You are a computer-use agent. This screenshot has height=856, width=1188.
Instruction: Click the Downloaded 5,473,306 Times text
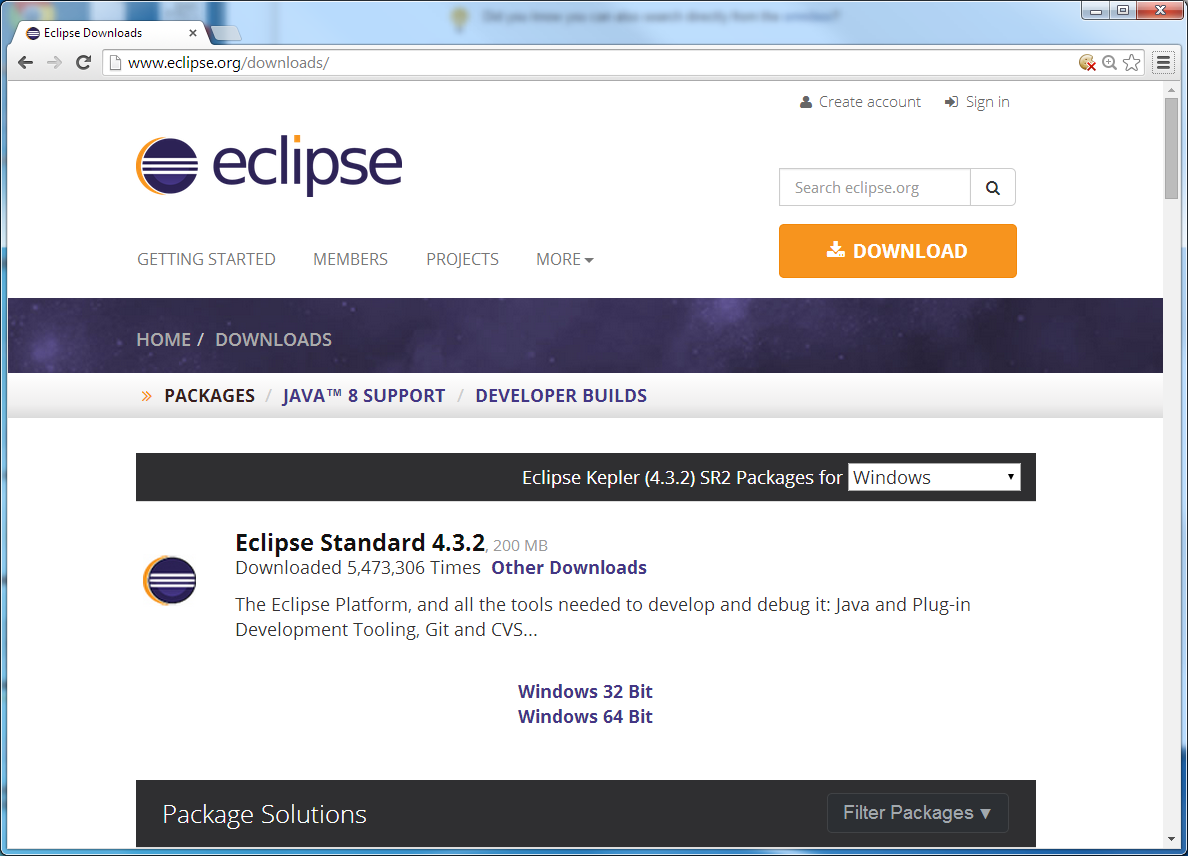tap(358, 567)
